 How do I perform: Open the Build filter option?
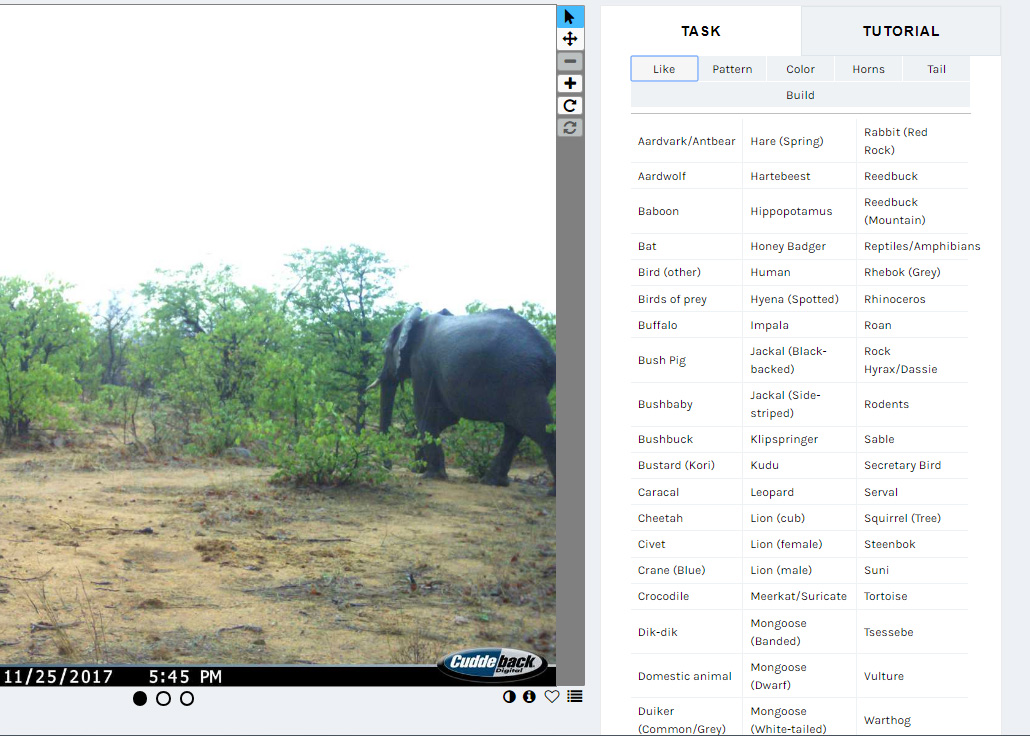pyautogui.click(x=800, y=95)
